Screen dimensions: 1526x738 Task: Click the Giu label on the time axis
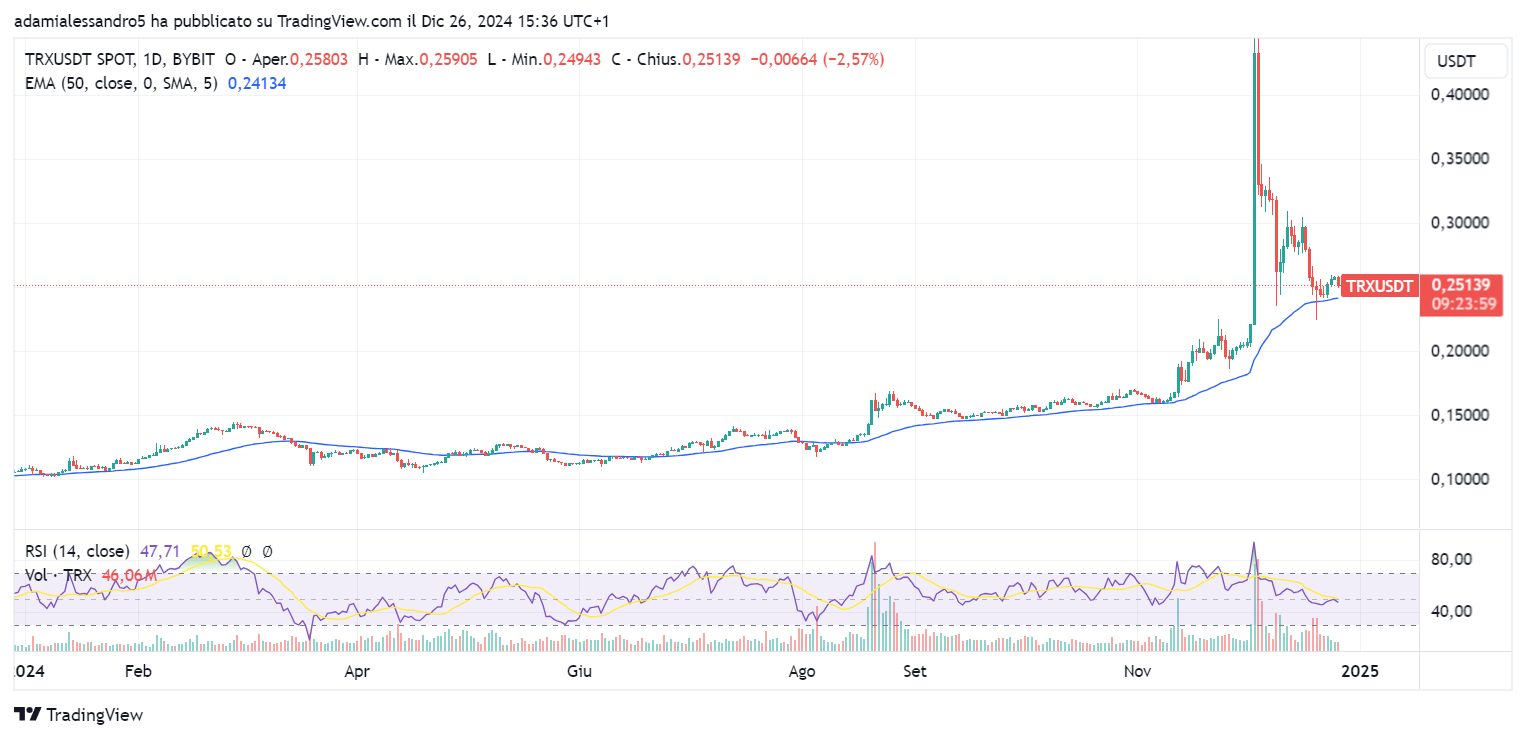[579, 671]
